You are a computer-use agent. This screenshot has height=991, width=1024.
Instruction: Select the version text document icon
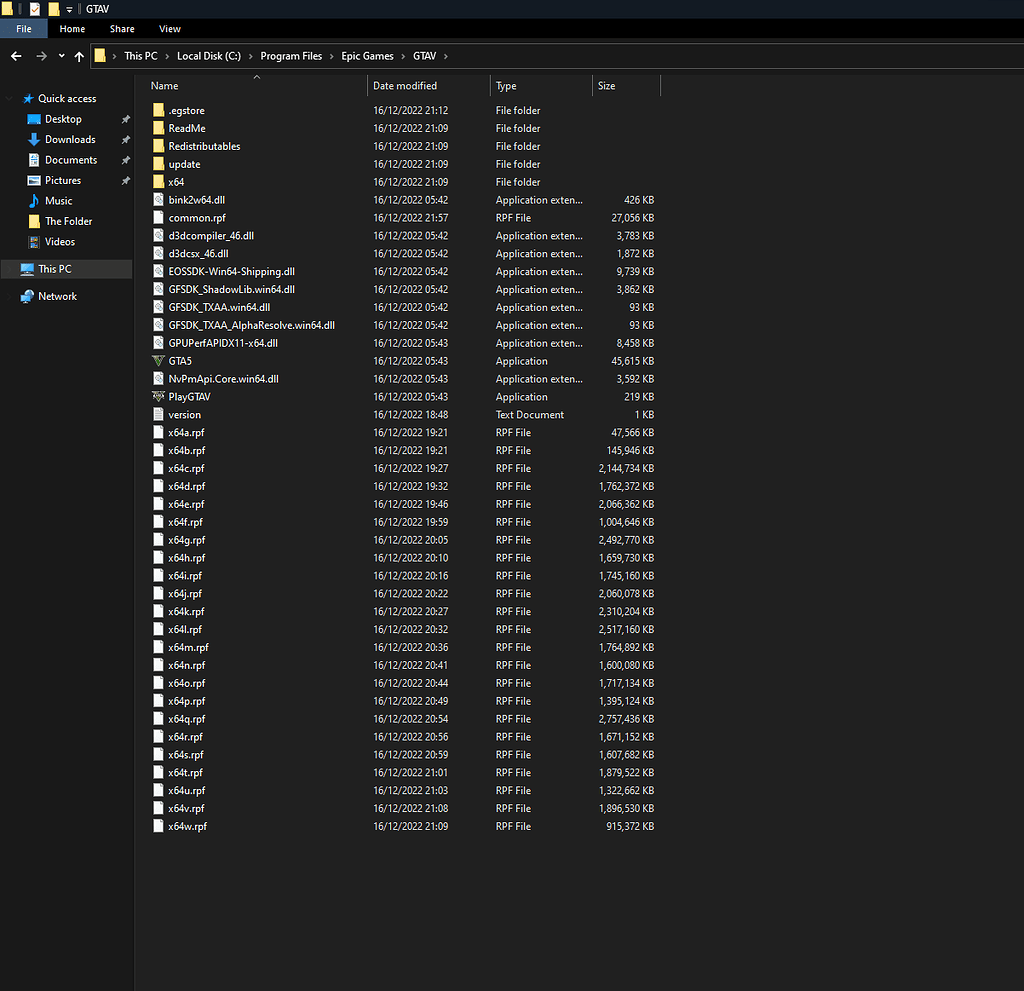pos(158,414)
